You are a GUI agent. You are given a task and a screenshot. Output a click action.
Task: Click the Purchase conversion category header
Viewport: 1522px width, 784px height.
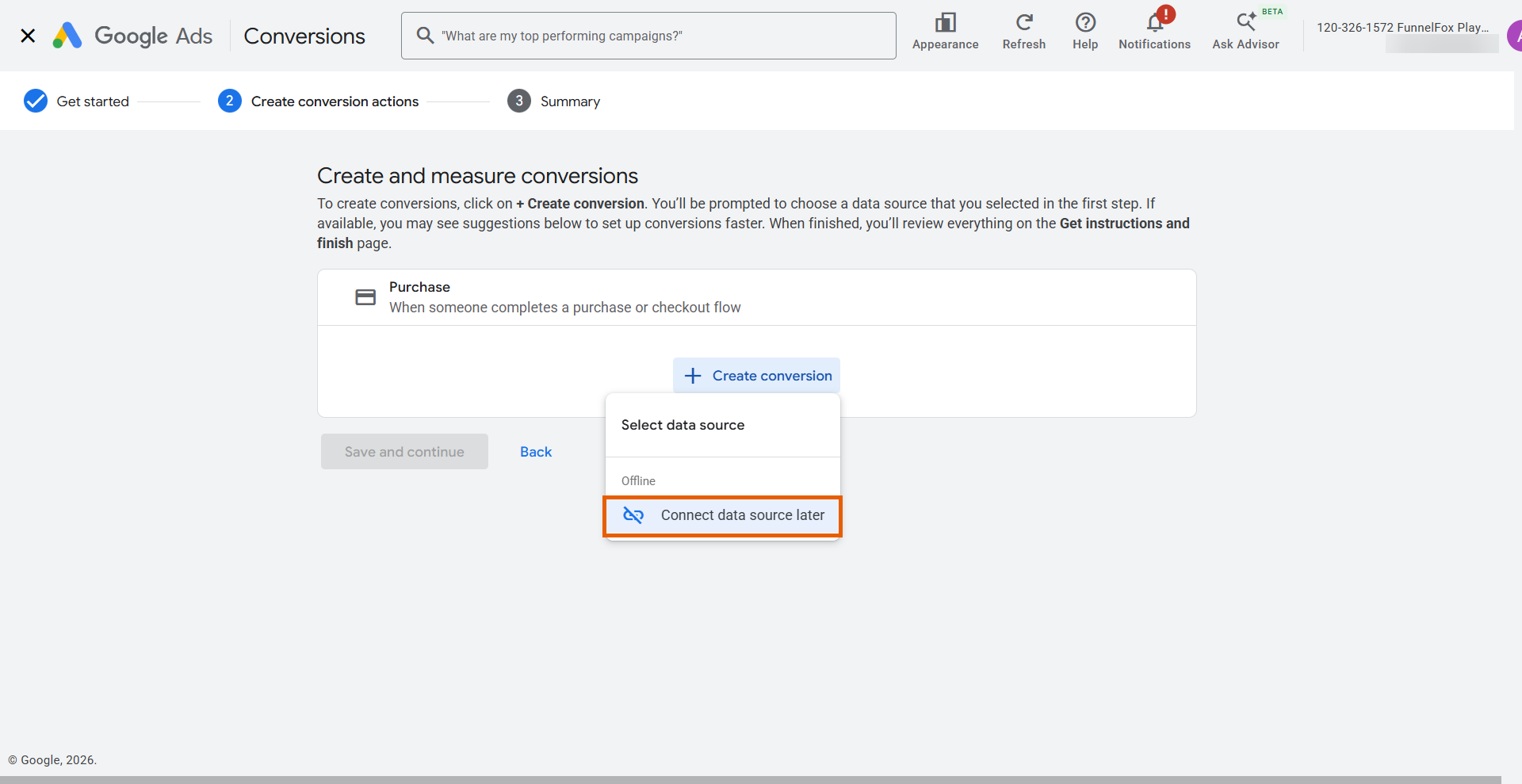pos(757,297)
